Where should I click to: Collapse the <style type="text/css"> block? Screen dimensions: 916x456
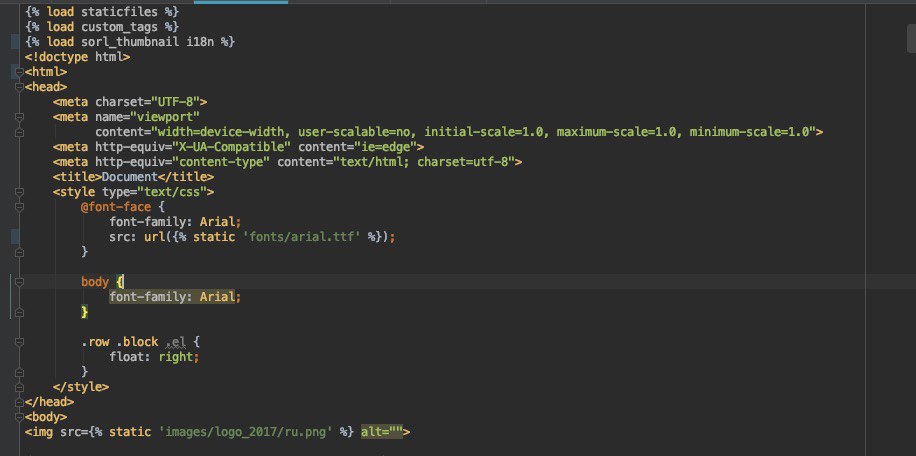(19, 192)
